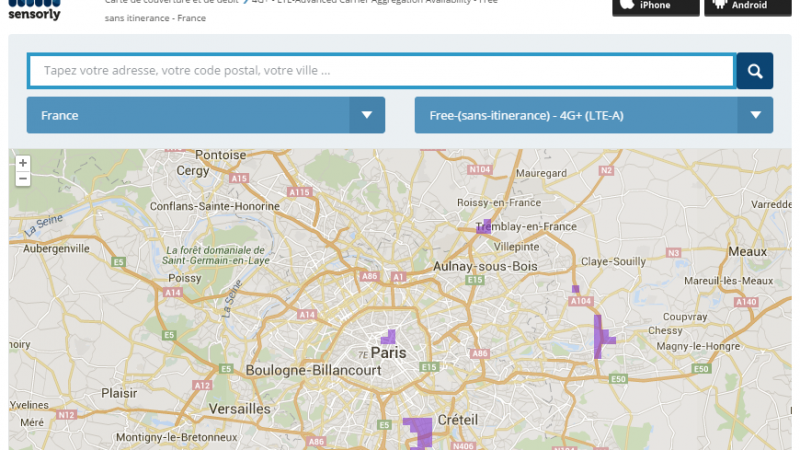Click the Plaisir map label

pyautogui.click(x=119, y=393)
